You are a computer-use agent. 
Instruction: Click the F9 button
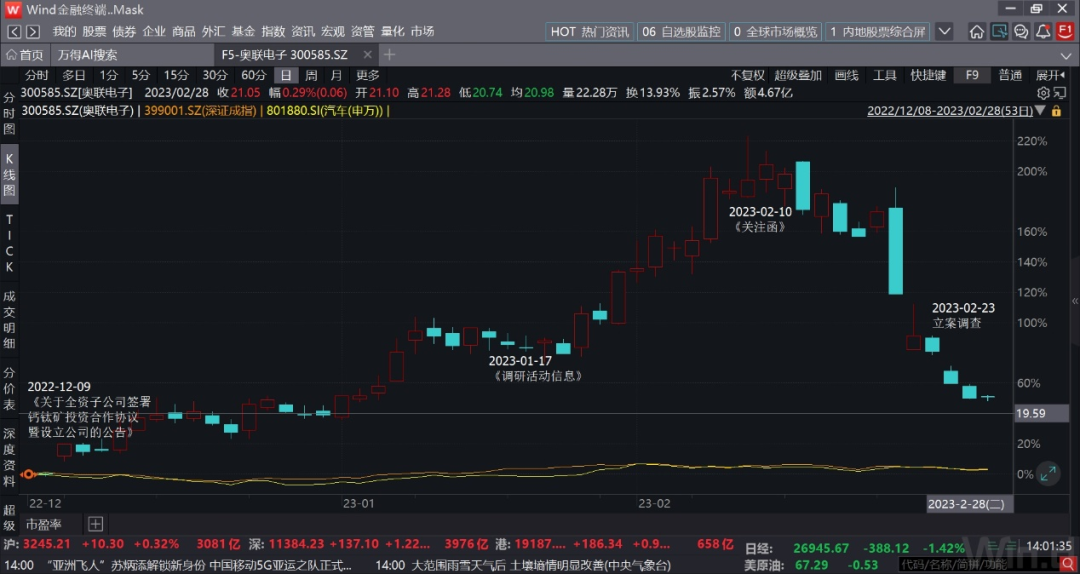(x=972, y=75)
